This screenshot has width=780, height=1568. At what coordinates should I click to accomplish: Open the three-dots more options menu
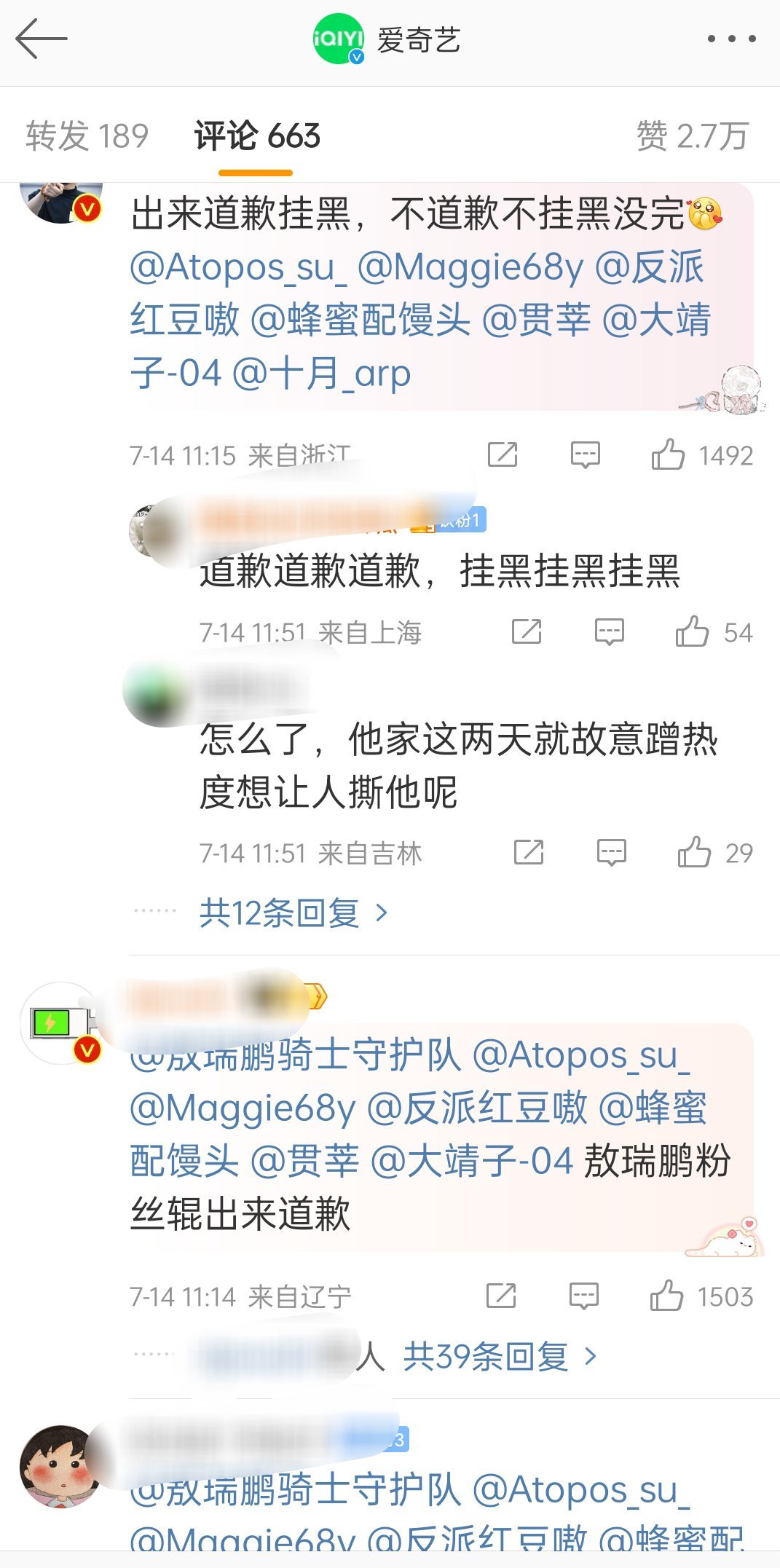coord(731,39)
